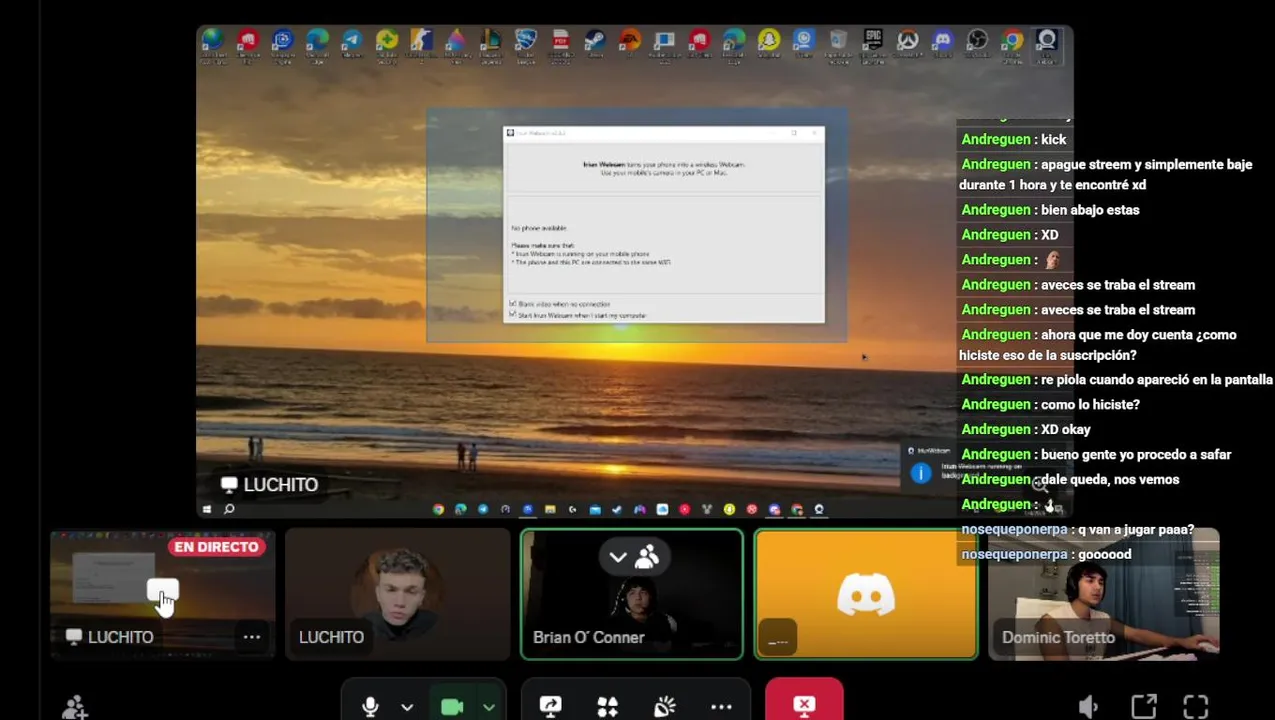Image resolution: width=1275 pixels, height=720 pixels.
Task: Enter fullscreen mode
Action: pos(1196,707)
